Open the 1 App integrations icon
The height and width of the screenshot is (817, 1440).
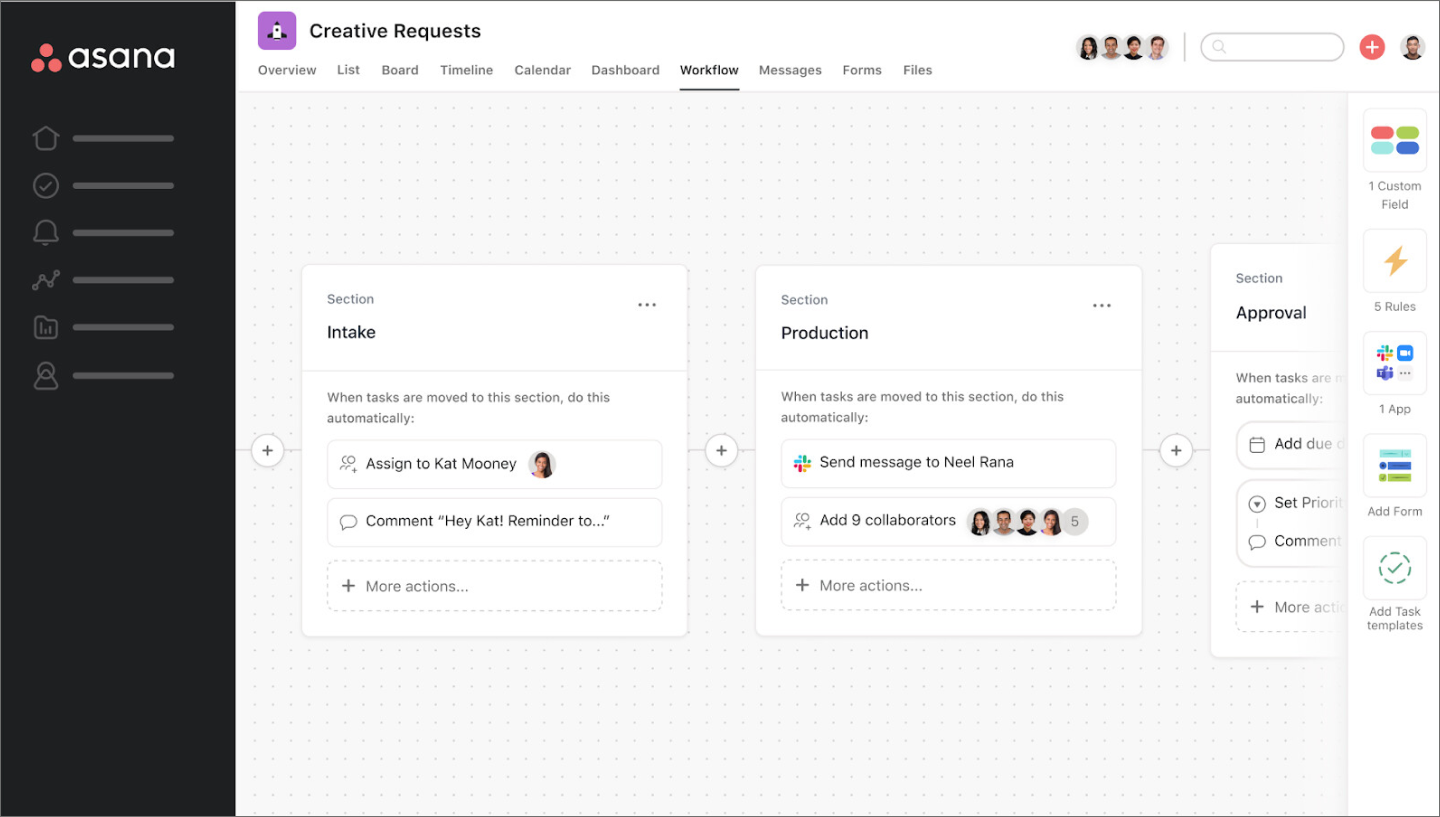point(1395,363)
